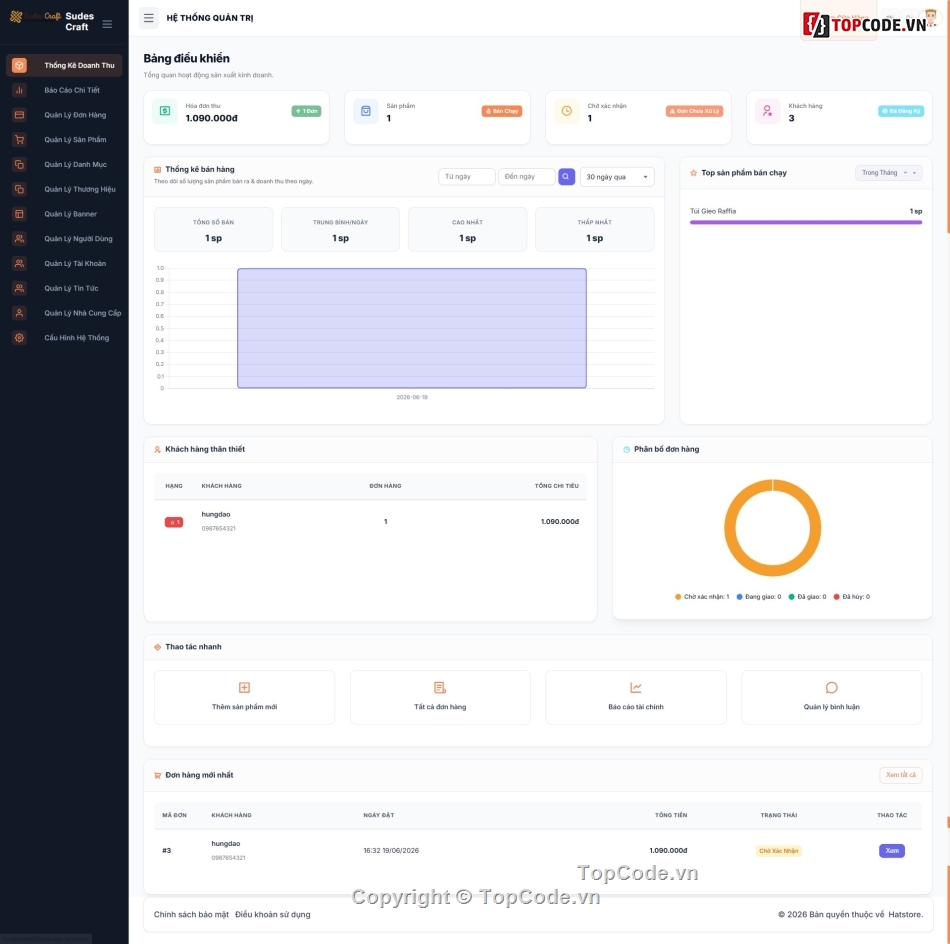Toggle the Đã hủy legend item

click(852, 597)
